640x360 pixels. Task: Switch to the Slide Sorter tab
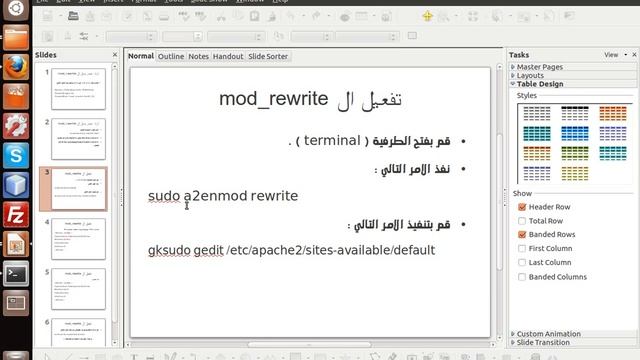268,56
